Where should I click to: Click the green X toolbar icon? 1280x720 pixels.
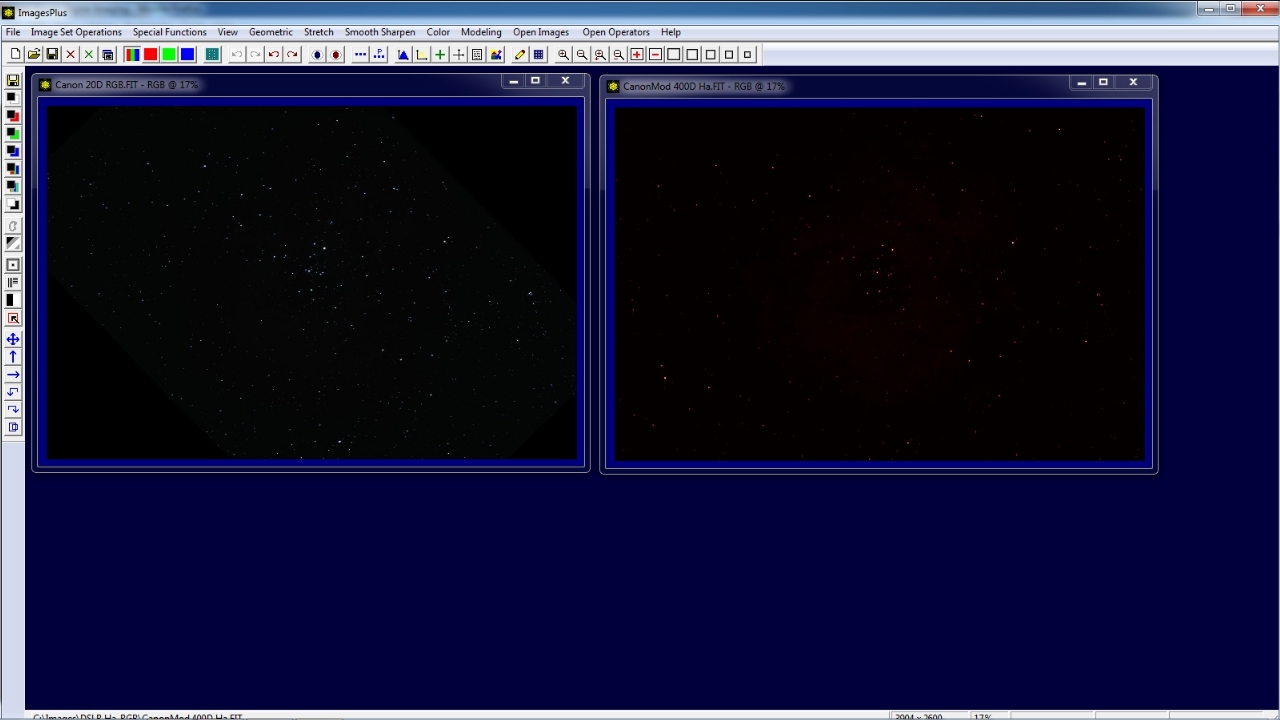click(x=89, y=54)
